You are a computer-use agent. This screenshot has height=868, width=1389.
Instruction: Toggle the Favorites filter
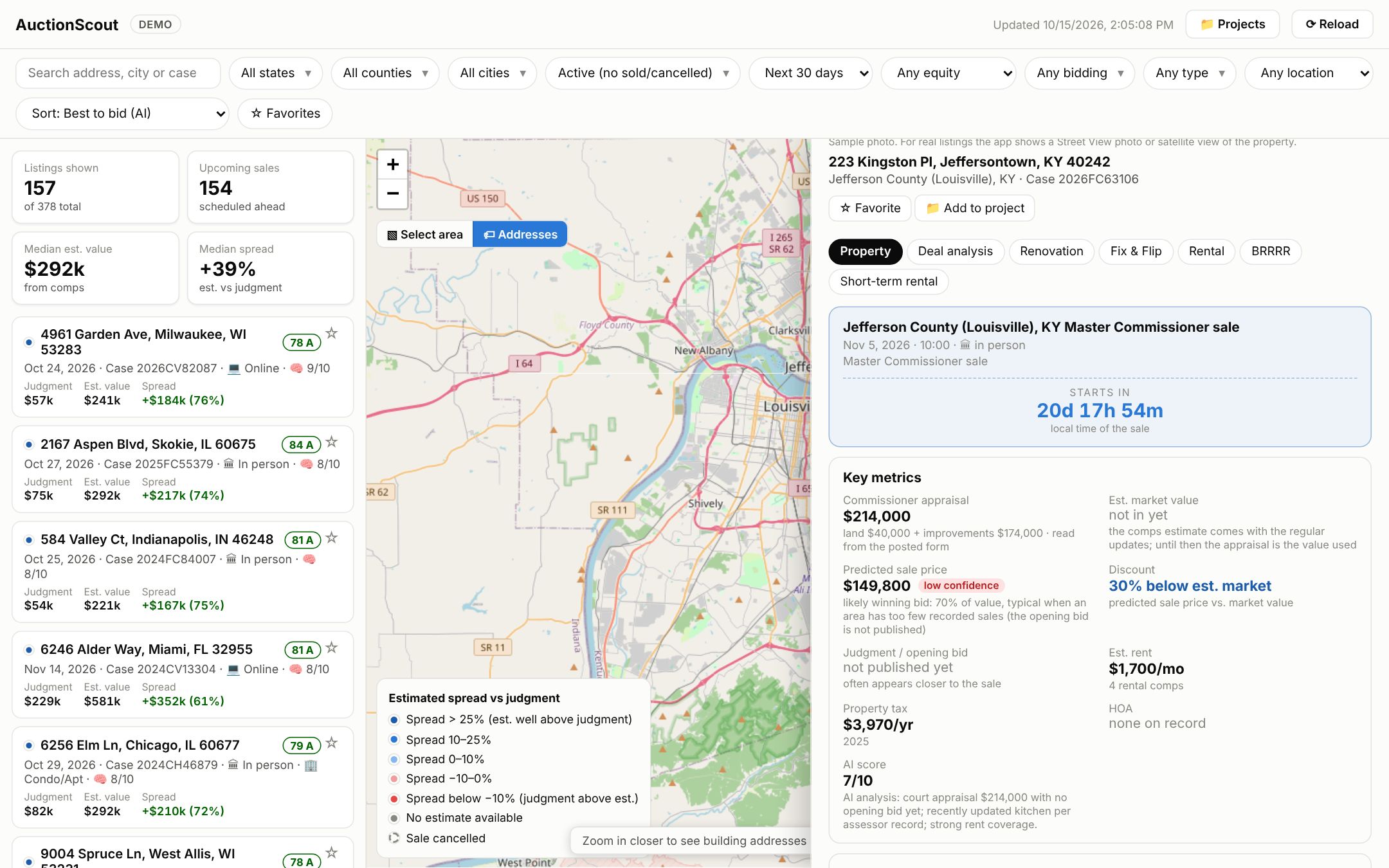285,114
